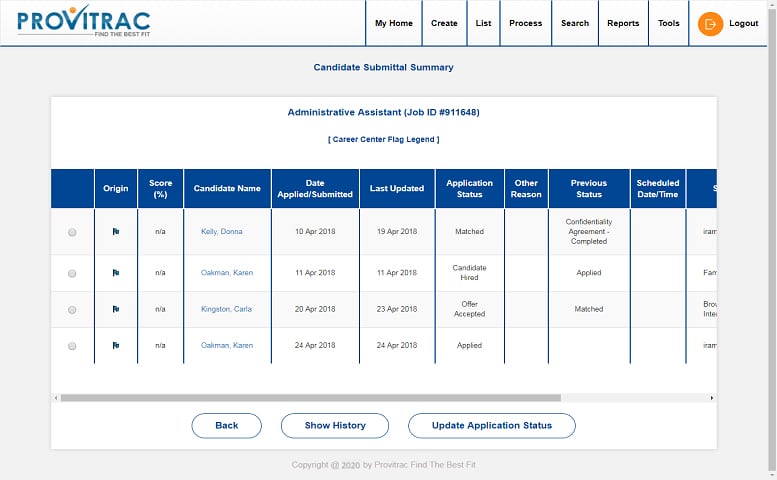Open the Search menu
Screen dimensions: 777x480
tap(575, 23)
